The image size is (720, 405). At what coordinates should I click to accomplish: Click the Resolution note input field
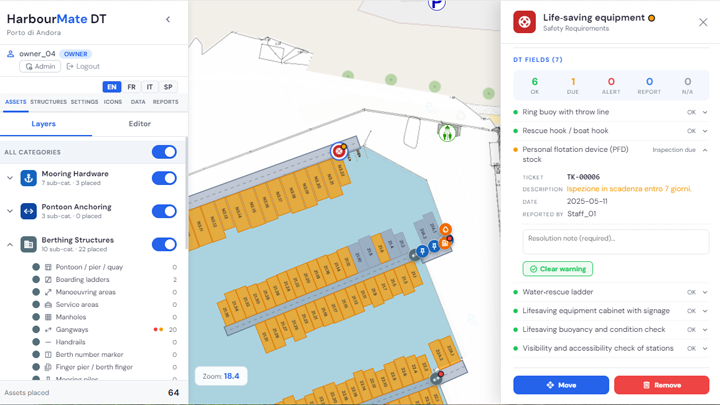point(616,242)
